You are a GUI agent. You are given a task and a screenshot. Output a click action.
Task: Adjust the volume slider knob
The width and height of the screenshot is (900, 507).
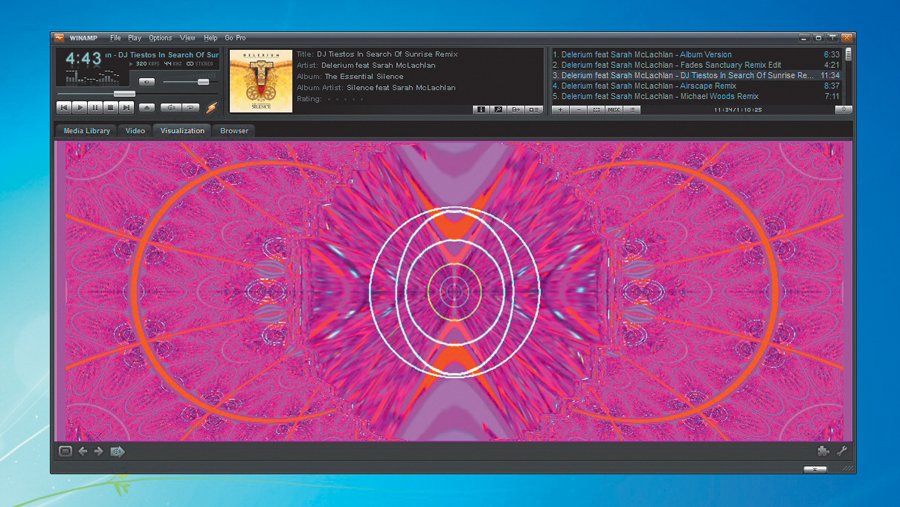coord(203,81)
